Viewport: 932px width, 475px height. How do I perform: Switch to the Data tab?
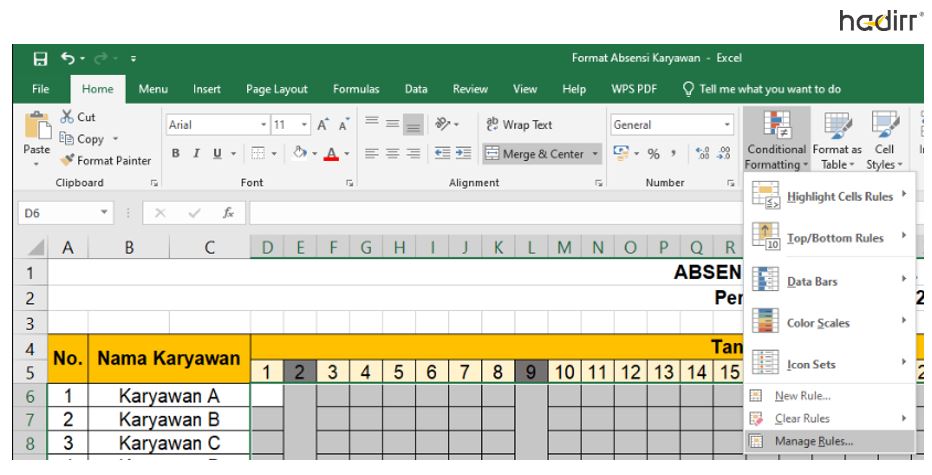click(x=416, y=89)
